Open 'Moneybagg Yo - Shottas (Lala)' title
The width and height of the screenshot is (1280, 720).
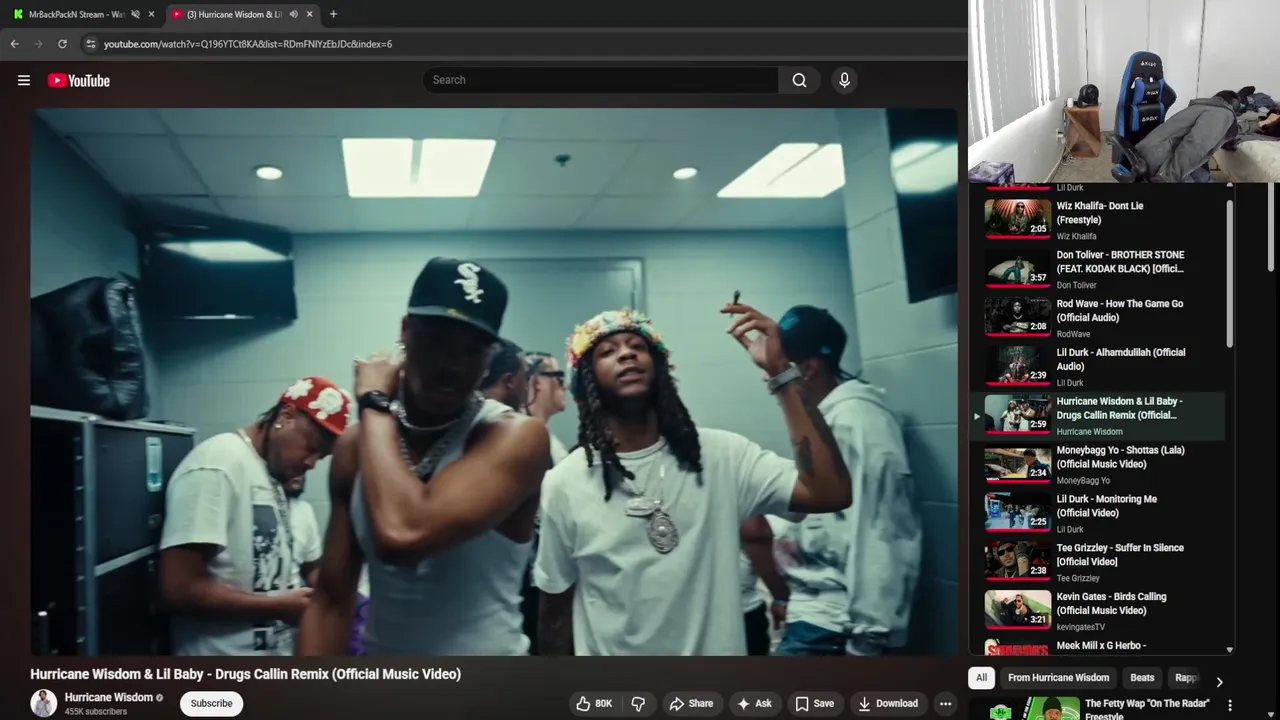point(1120,457)
